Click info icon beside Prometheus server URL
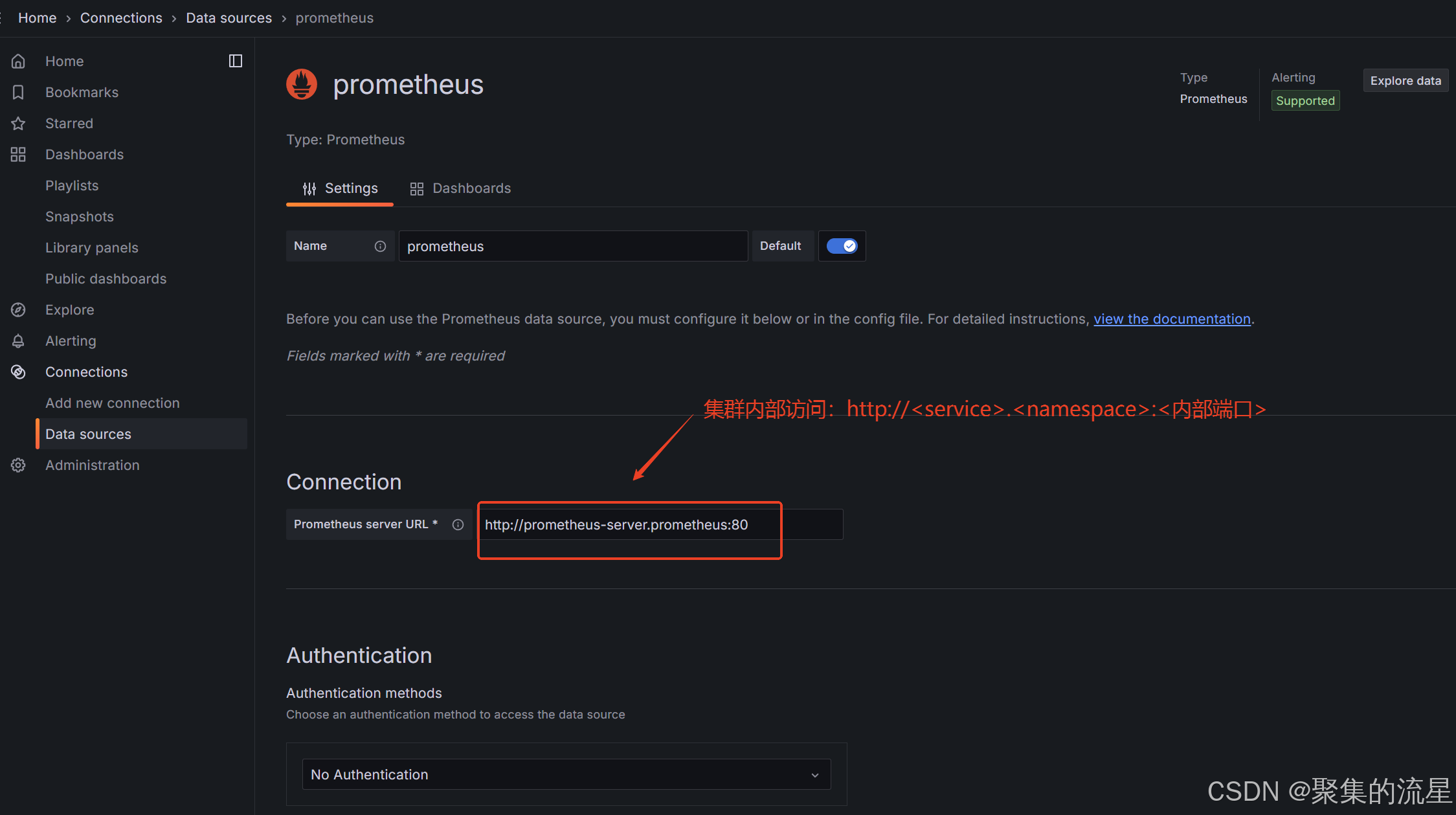The image size is (1456, 815). [x=458, y=524]
